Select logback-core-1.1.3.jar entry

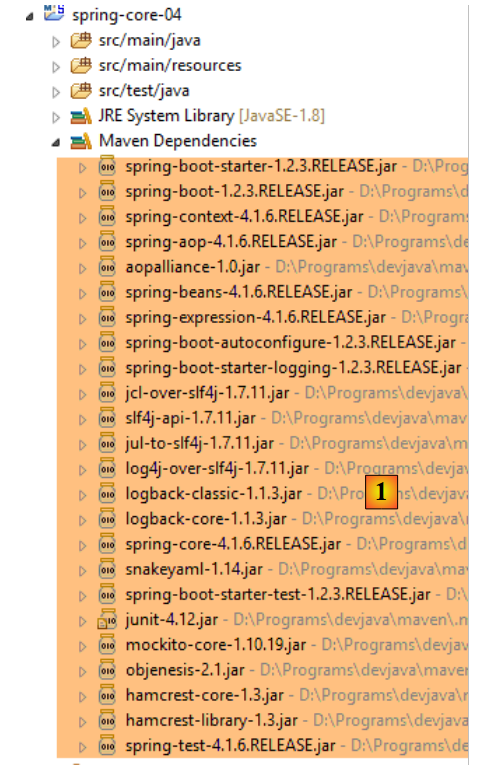click(x=206, y=519)
